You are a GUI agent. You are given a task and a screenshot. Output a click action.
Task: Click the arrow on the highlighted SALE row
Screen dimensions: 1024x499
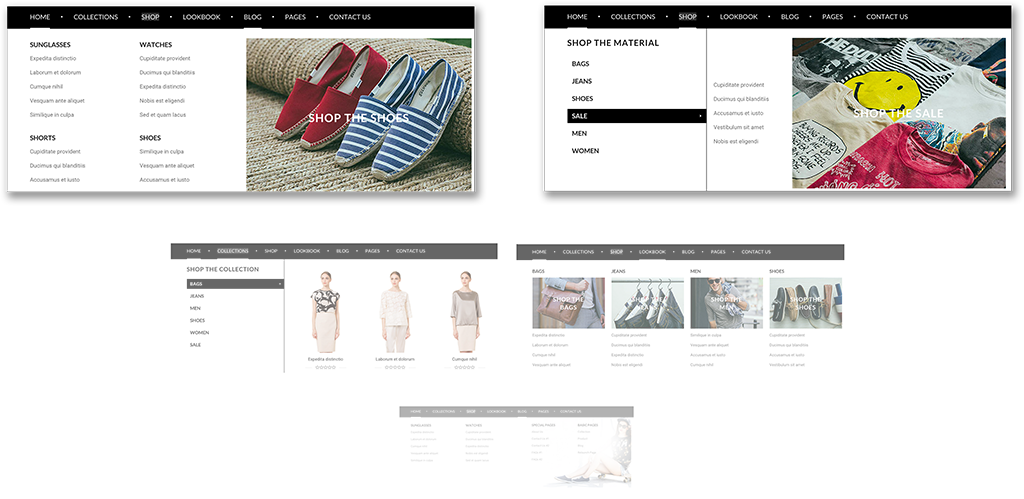click(x=700, y=116)
